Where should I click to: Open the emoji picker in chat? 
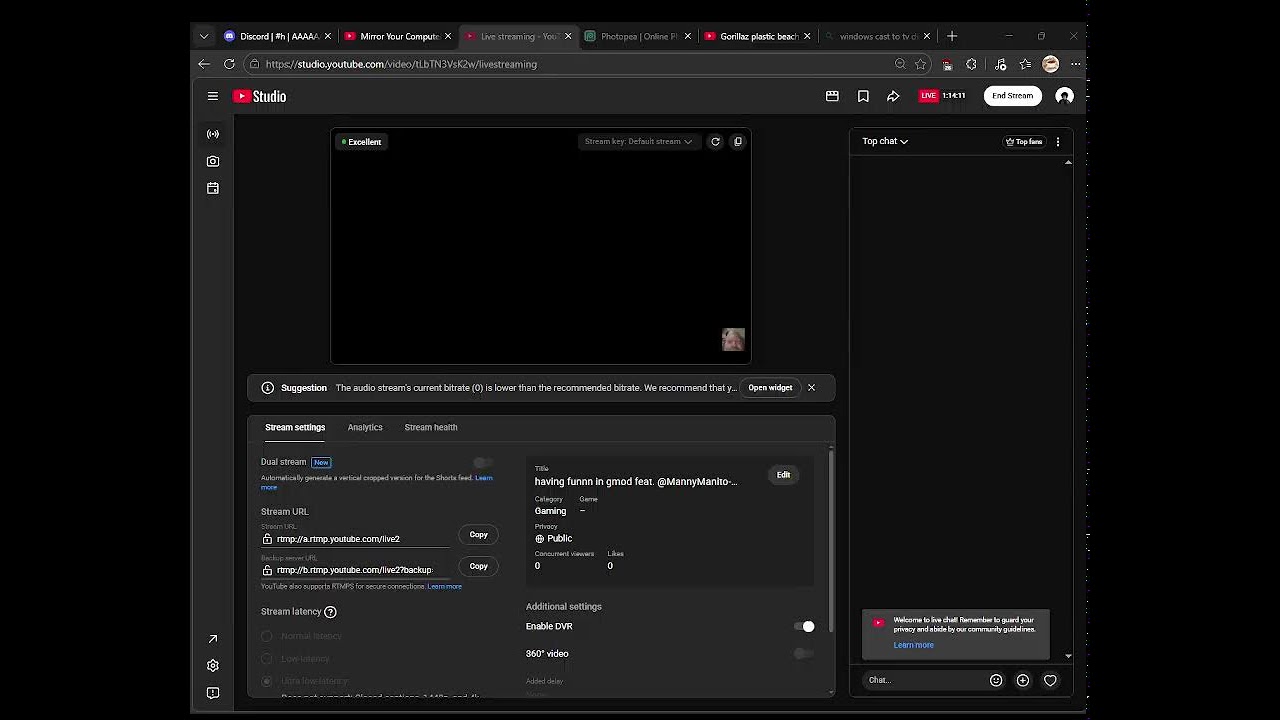996,680
